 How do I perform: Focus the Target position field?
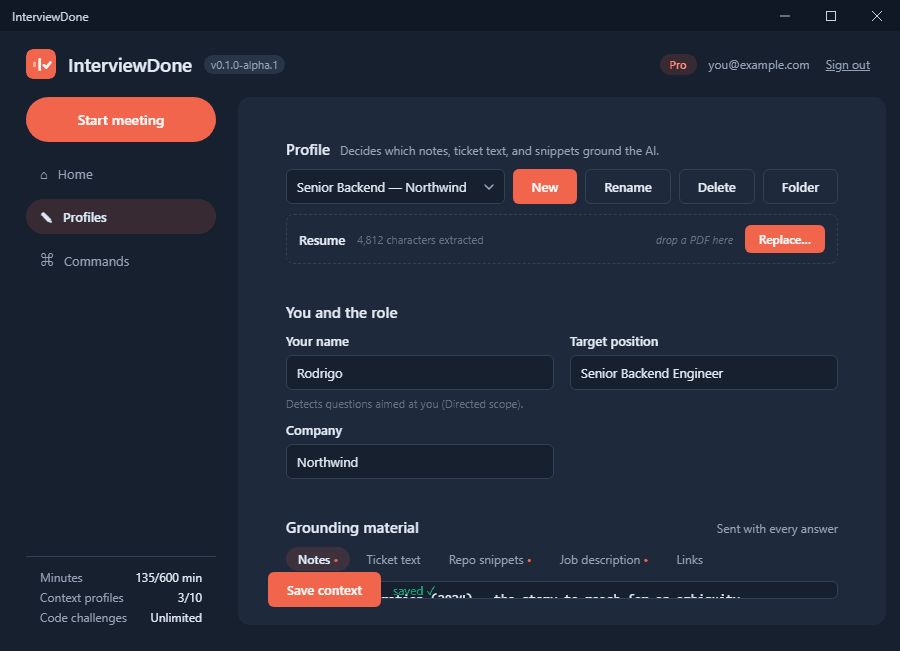704,373
